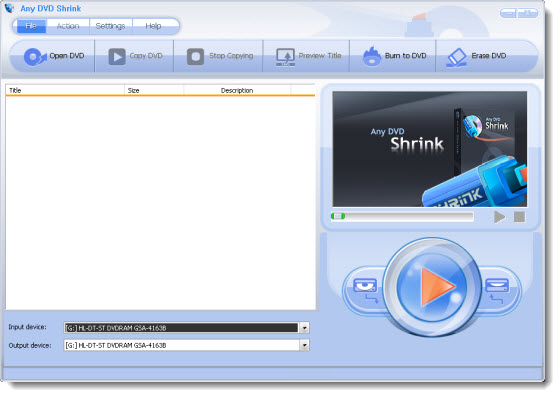This screenshot has width=560, height=397.
Task: Open the File menu
Action: coord(31,26)
